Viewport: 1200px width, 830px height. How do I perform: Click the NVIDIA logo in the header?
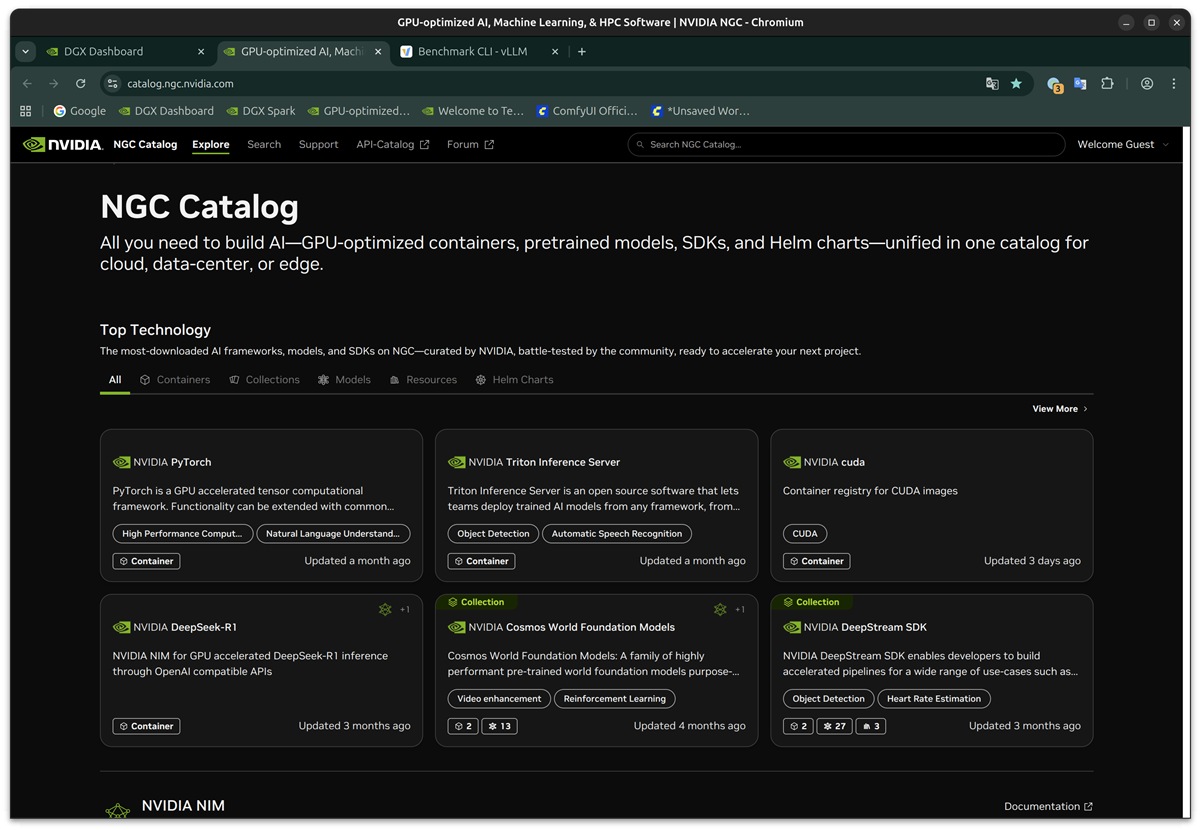pyautogui.click(x=63, y=144)
